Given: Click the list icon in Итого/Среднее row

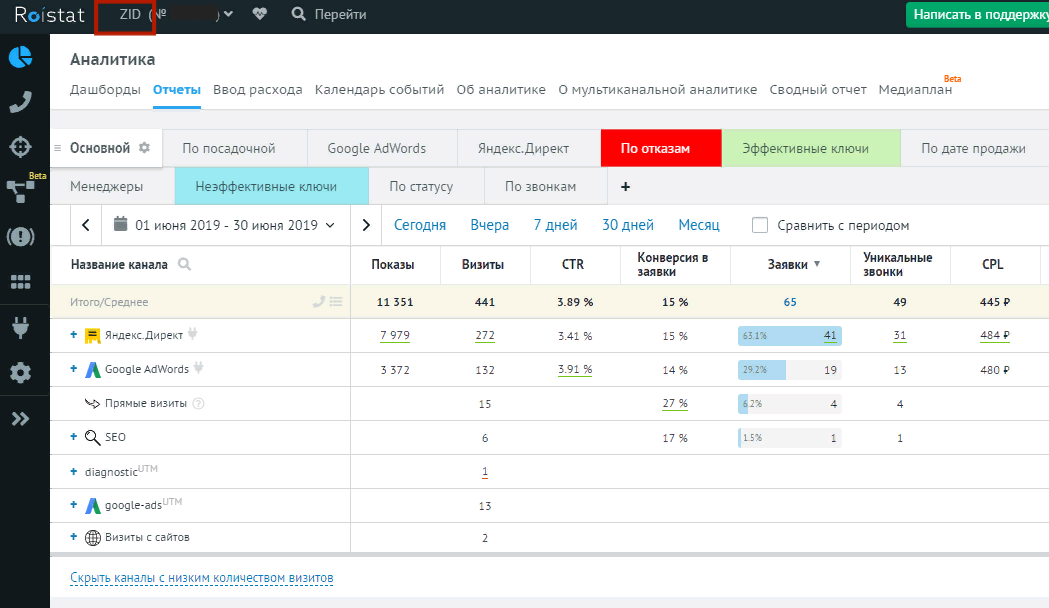Looking at the screenshot, I should click(x=336, y=302).
